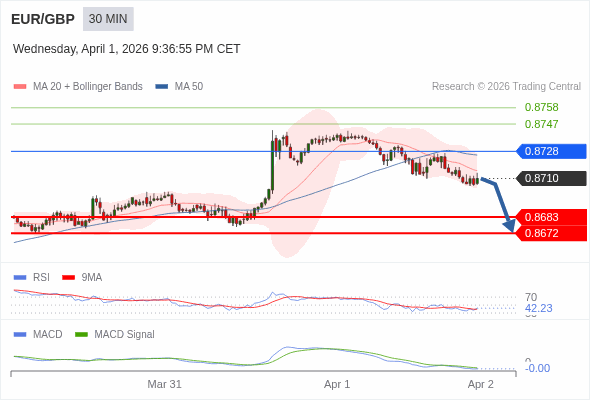Viewport: 590px width, 400px height.
Task: Click 'Research © 2026 Trading Central' credit
Action: 506,87
